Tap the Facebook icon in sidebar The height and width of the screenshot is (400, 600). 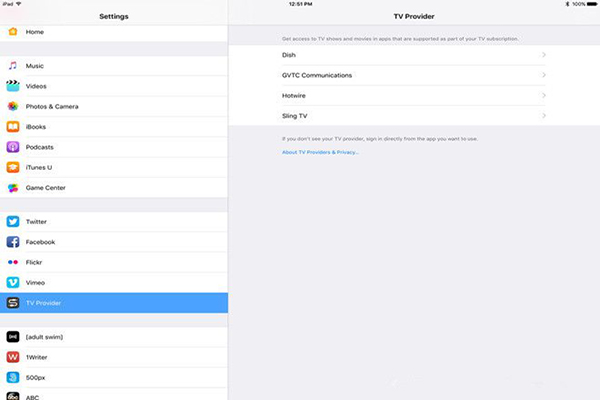tap(13, 242)
